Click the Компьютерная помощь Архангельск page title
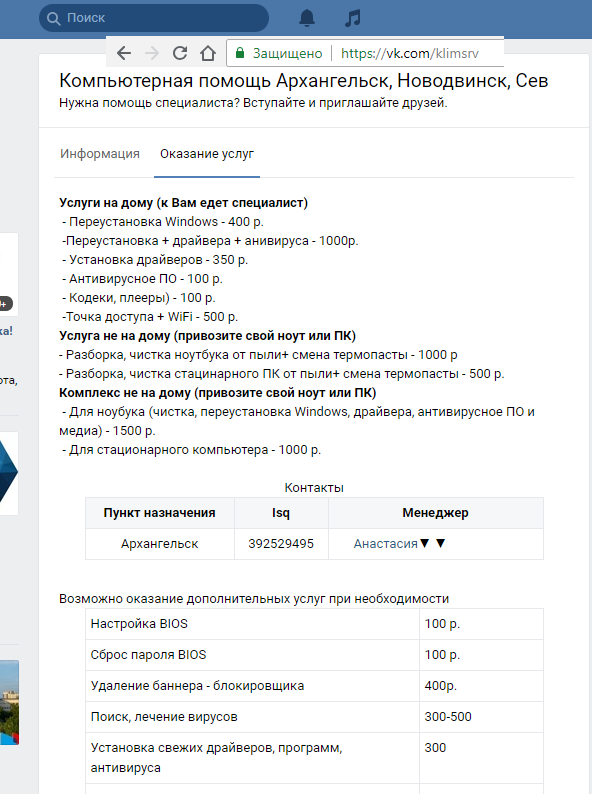Image resolution: width=592 pixels, height=794 pixels. (x=303, y=81)
